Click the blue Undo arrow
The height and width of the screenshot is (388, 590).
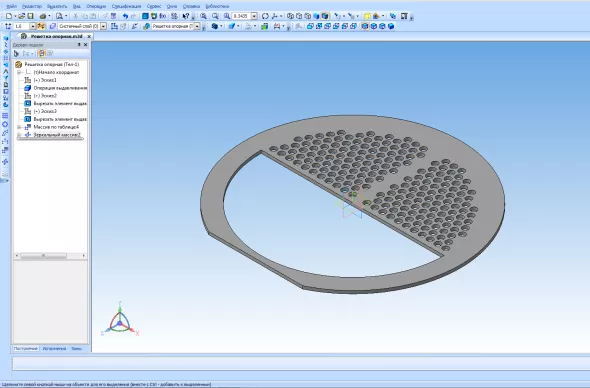tap(125, 16)
